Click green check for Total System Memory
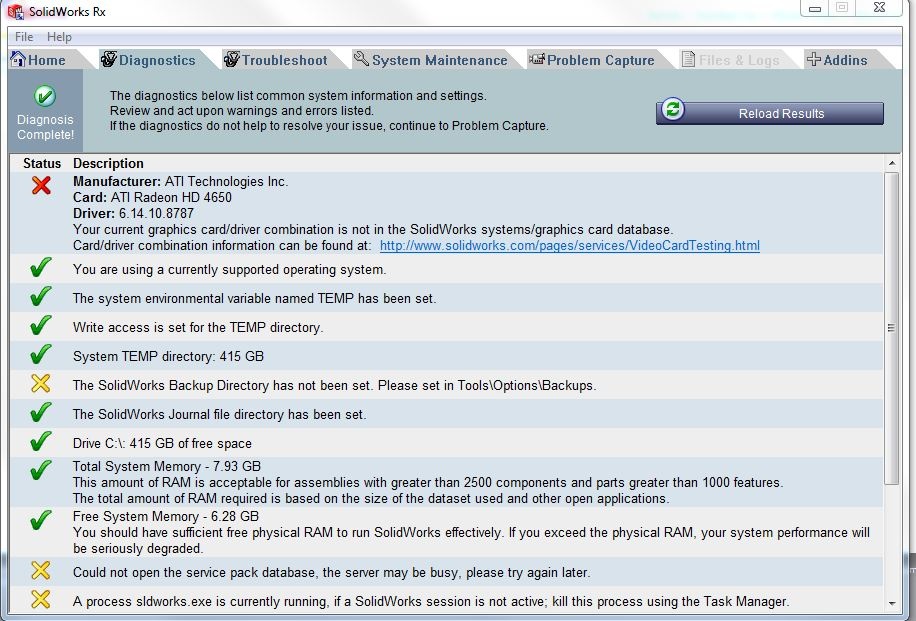The width and height of the screenshot is (916, 621). [40, 470]
